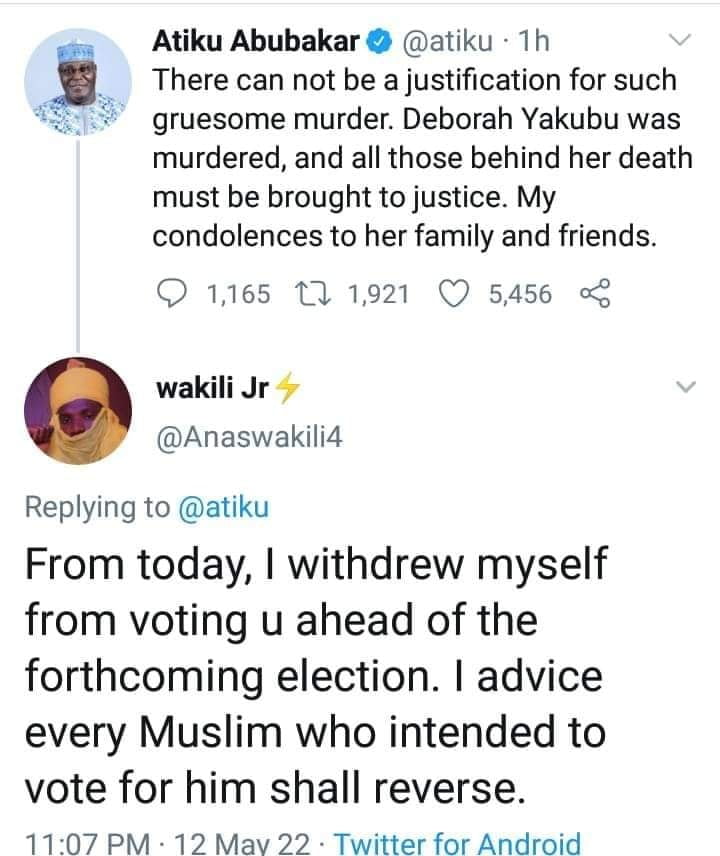View the 1,921 retweets count

point(378,294)
